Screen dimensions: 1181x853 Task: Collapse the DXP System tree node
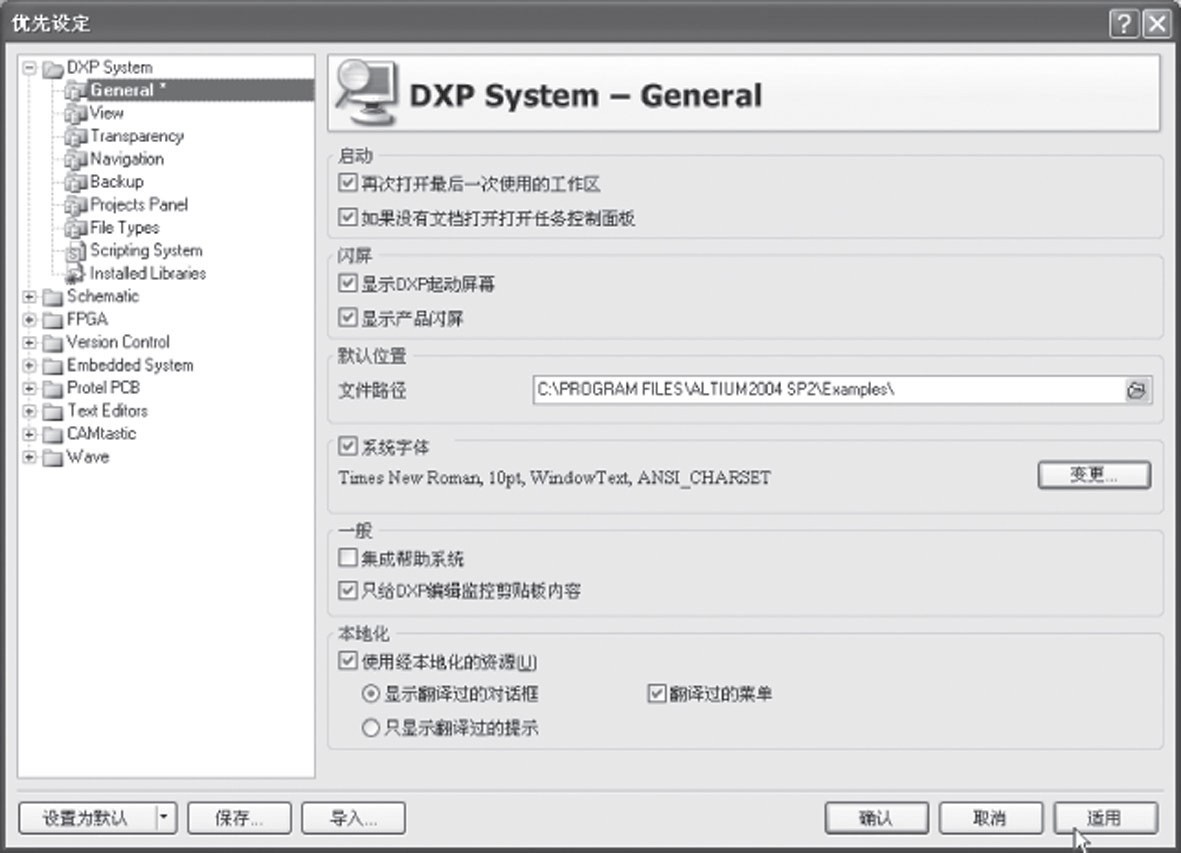[29, 69]
